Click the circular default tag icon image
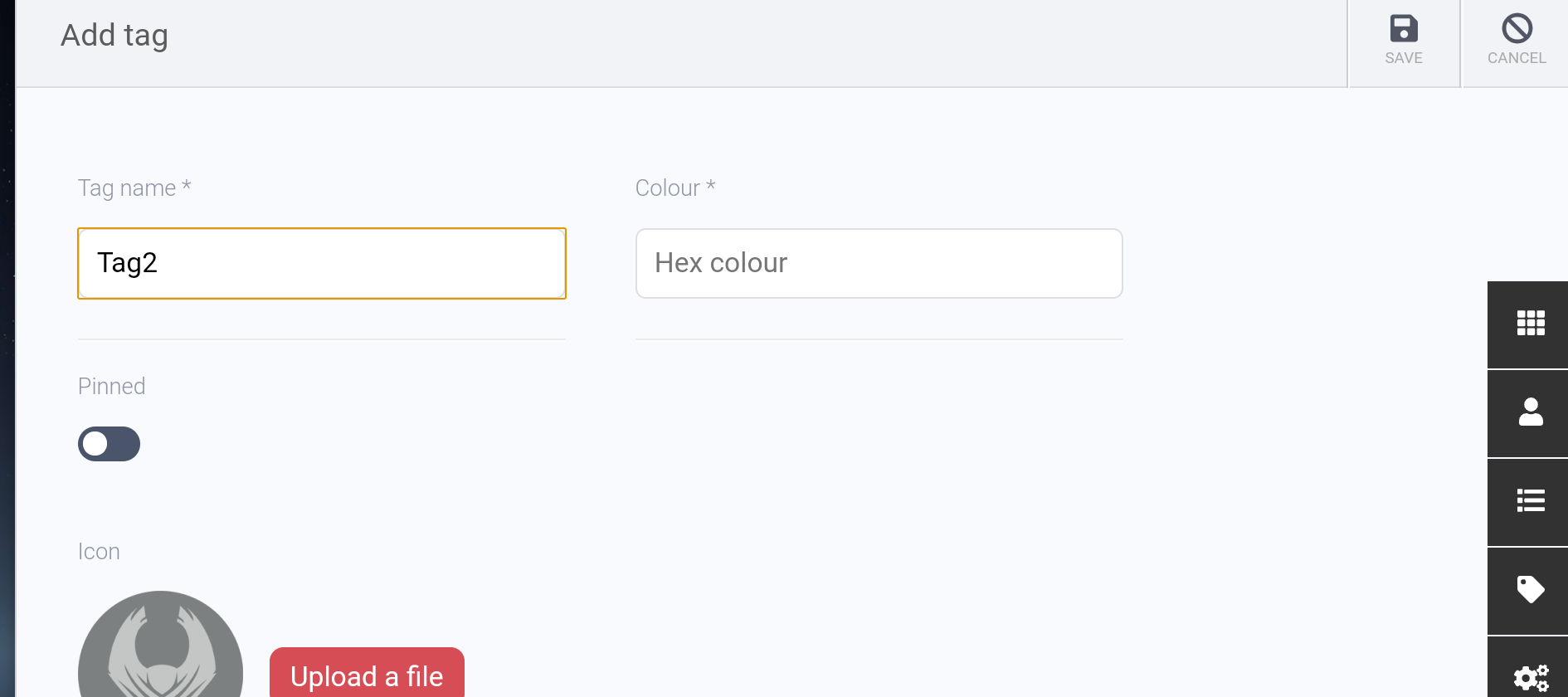 click(160, 656)
